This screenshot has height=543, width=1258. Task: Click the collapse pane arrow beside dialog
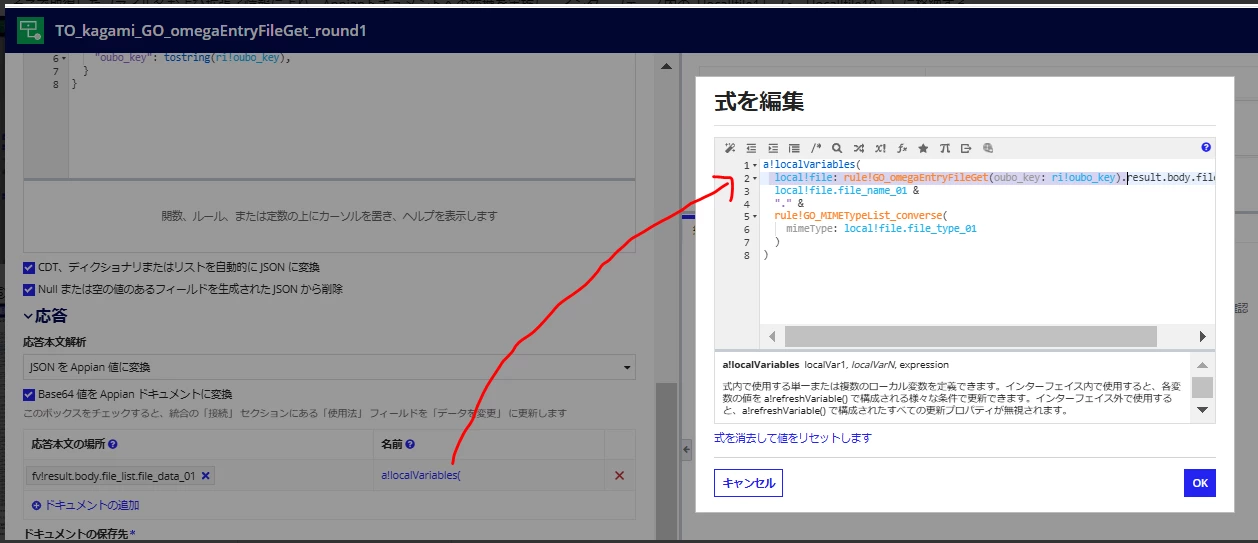click(687, 451)
